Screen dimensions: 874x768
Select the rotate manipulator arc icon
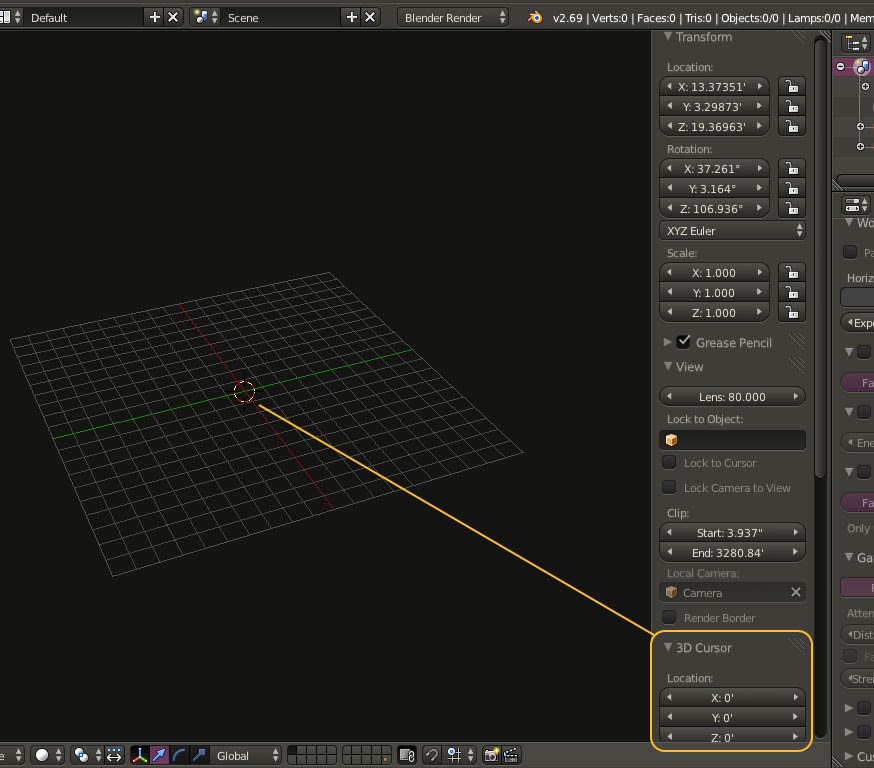[x=180, y=755]
